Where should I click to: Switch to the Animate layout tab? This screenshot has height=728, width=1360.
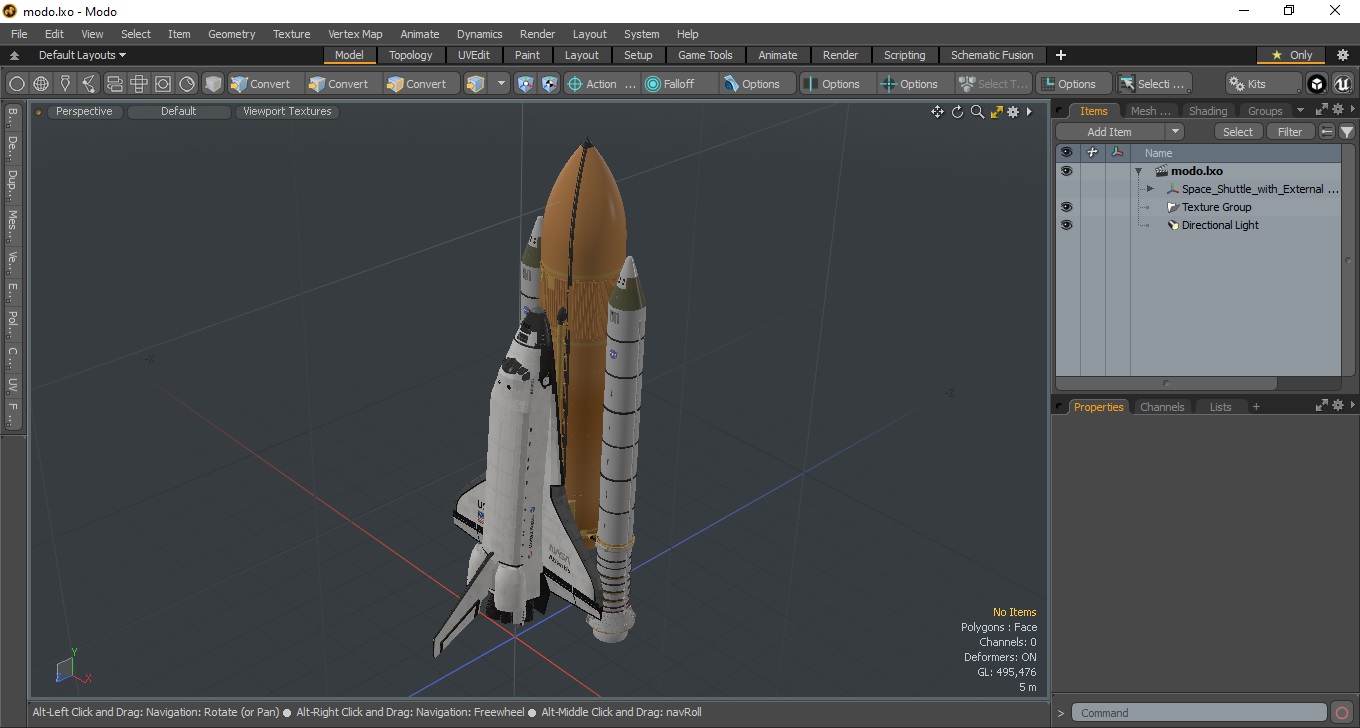click(778, 55)
